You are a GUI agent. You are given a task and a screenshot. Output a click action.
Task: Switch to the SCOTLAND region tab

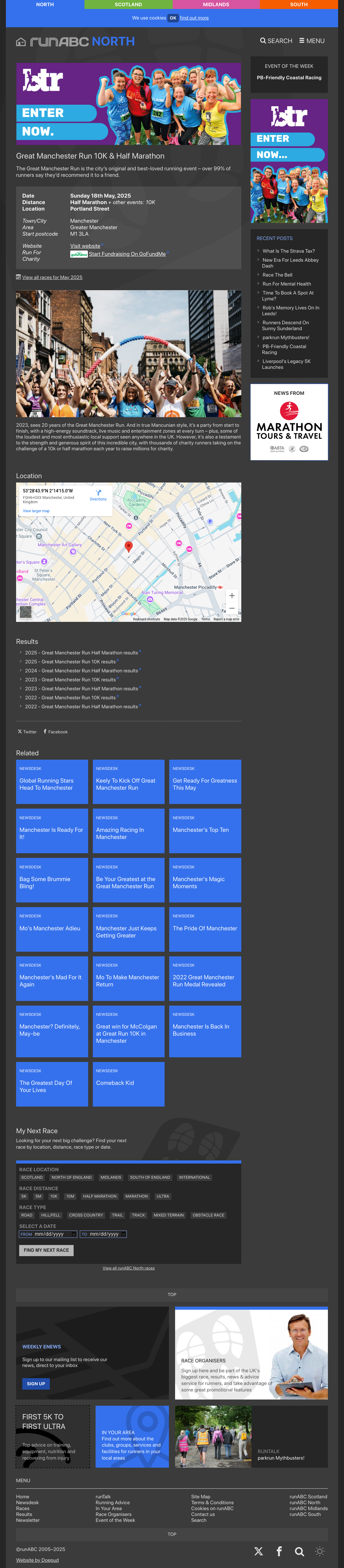tap(128, 4)
